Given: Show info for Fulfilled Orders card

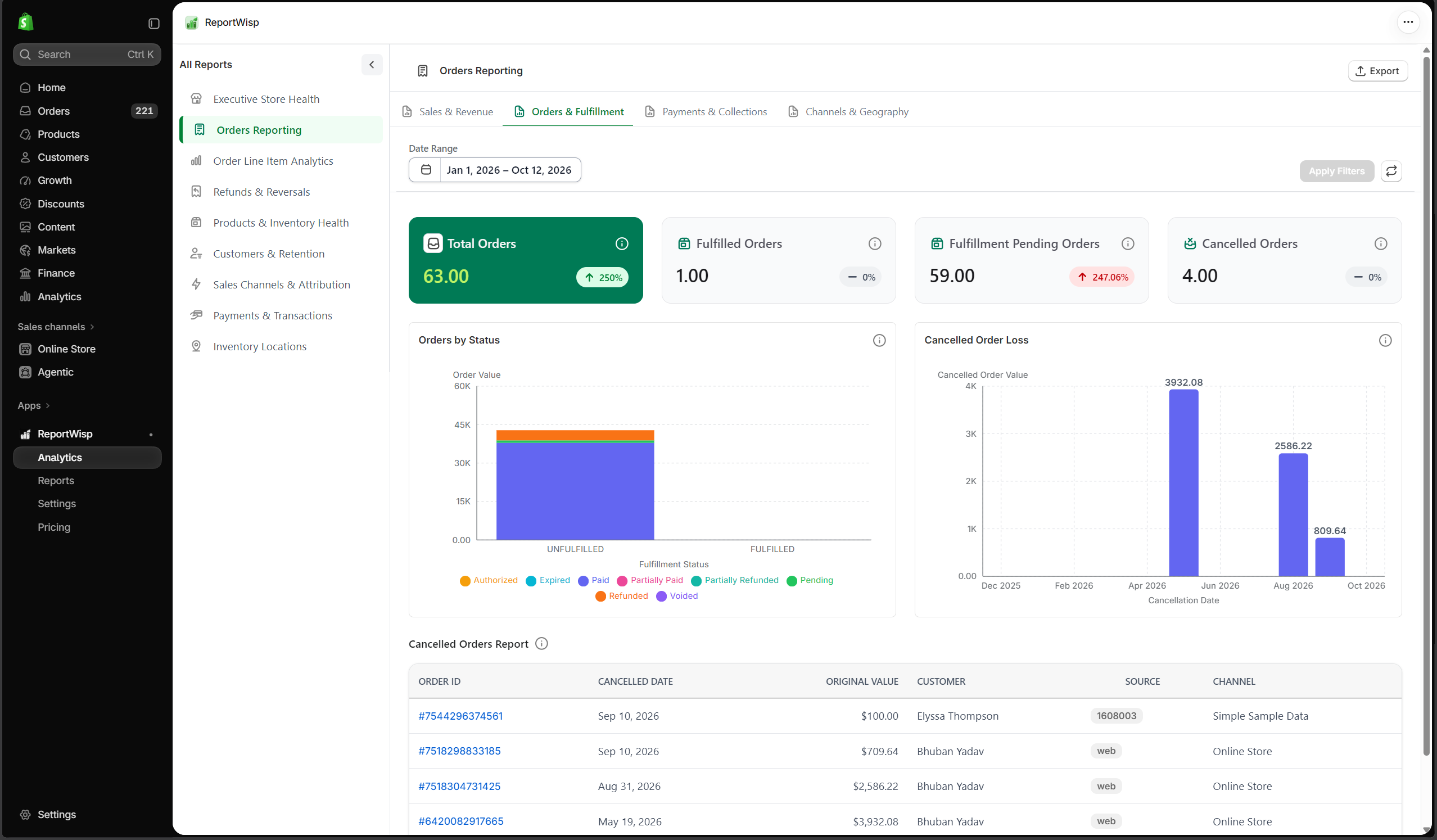Looking at the screenshot, I should (x=875, y=243).
